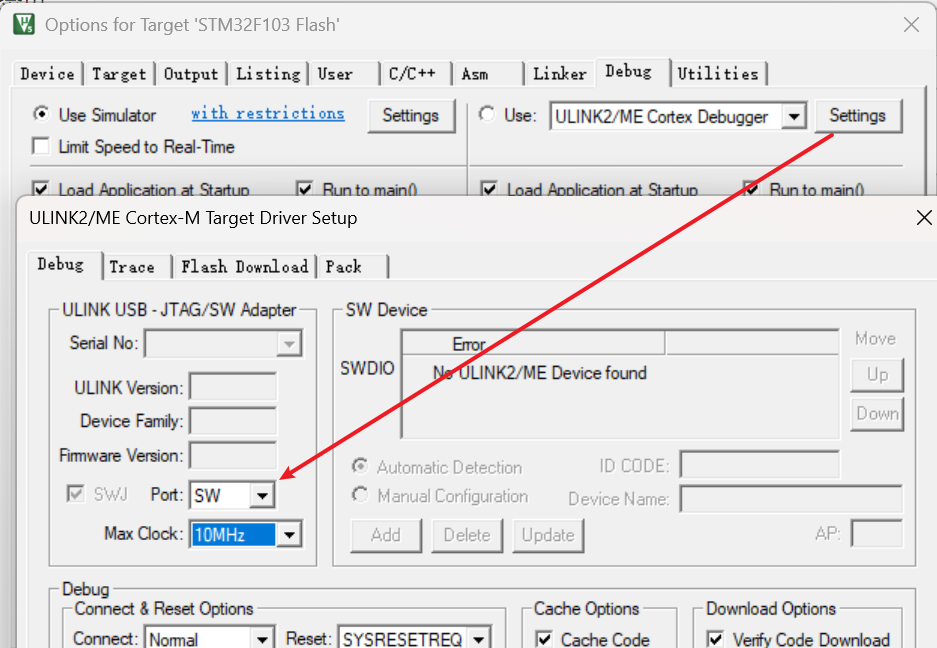Click the Move Down button
The width and height of the screenshot is (937, 648).
877,414
